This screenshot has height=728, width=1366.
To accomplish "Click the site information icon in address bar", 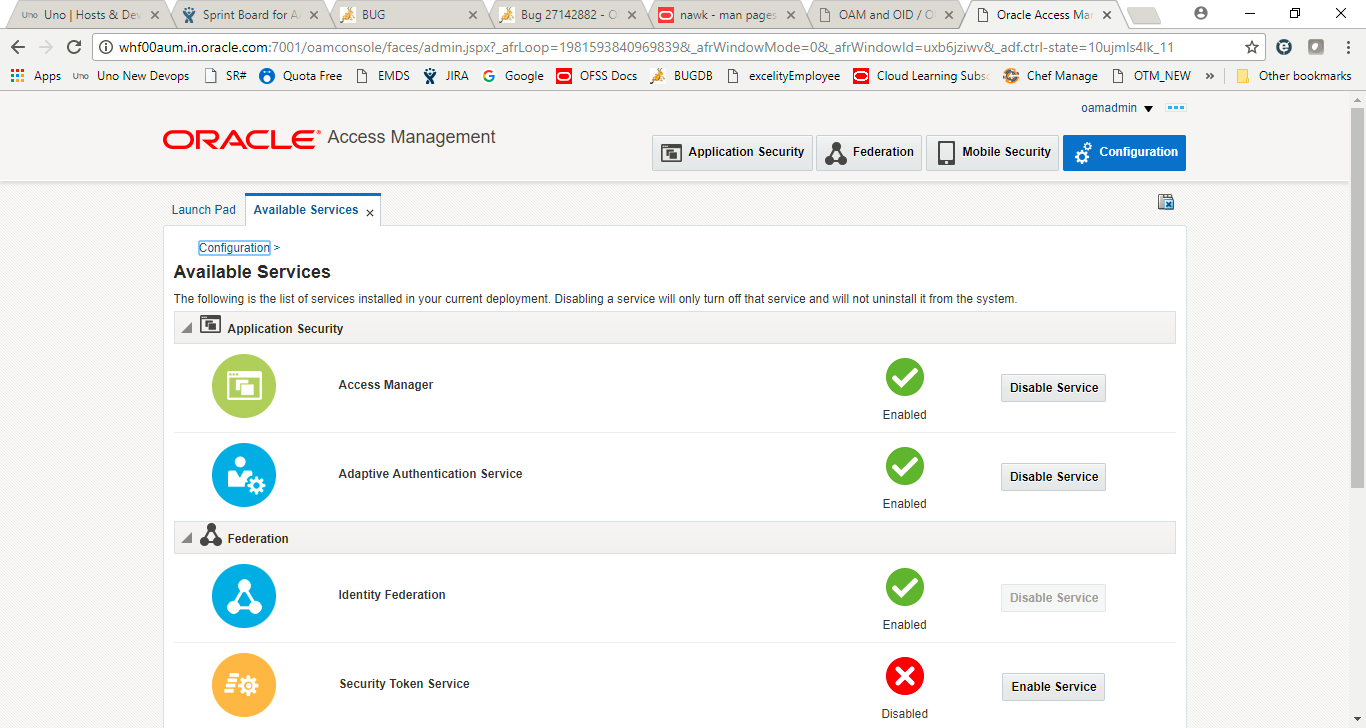I will pos(105,47).
